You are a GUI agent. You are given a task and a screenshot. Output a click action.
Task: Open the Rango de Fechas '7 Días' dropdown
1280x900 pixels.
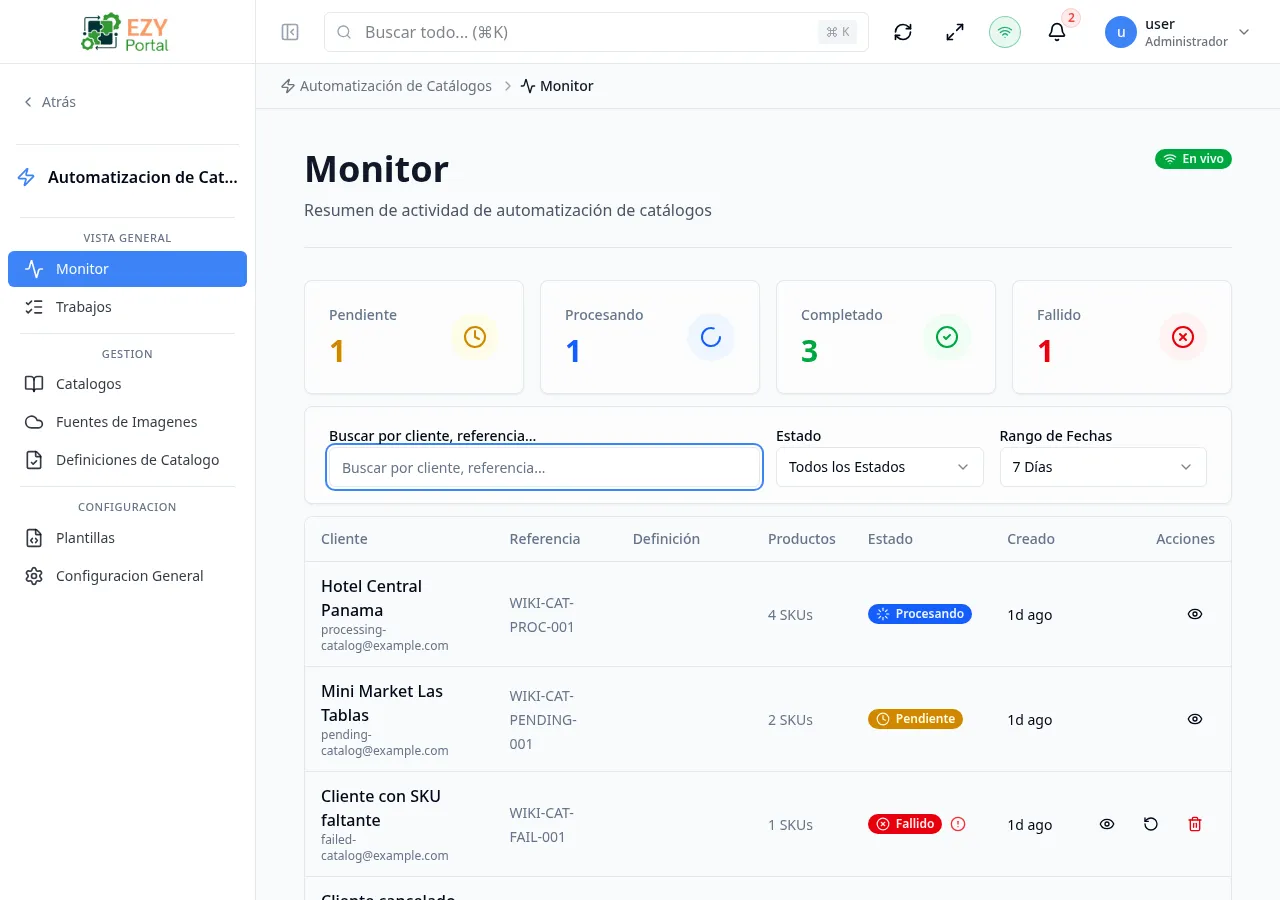(1103, 467)
